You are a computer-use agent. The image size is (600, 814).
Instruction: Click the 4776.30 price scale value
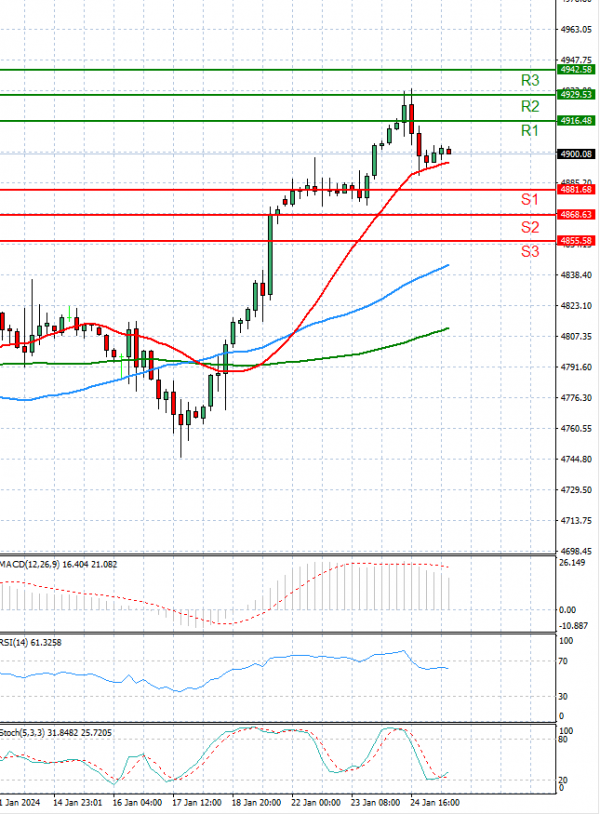coord(576,398)
